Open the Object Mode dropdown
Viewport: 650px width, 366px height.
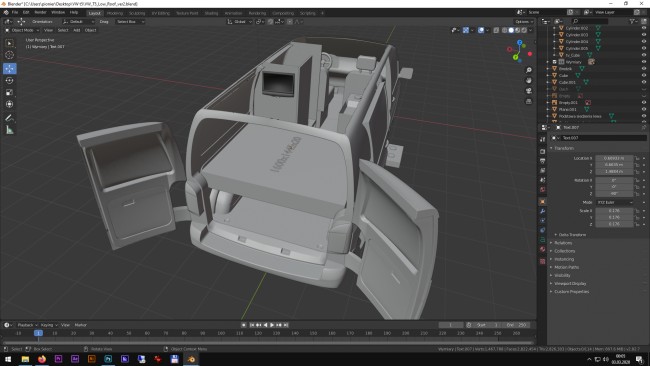coord(22,30)
